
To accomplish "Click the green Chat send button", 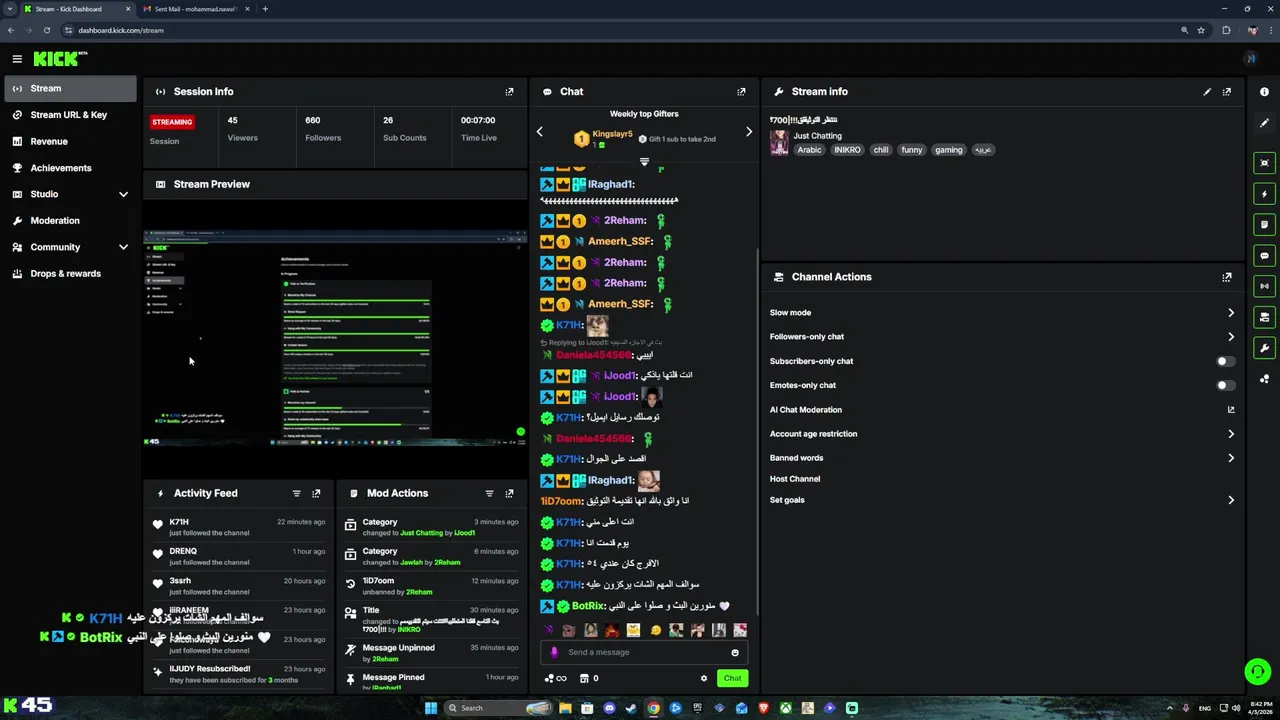I will click(x=732, y=678).
